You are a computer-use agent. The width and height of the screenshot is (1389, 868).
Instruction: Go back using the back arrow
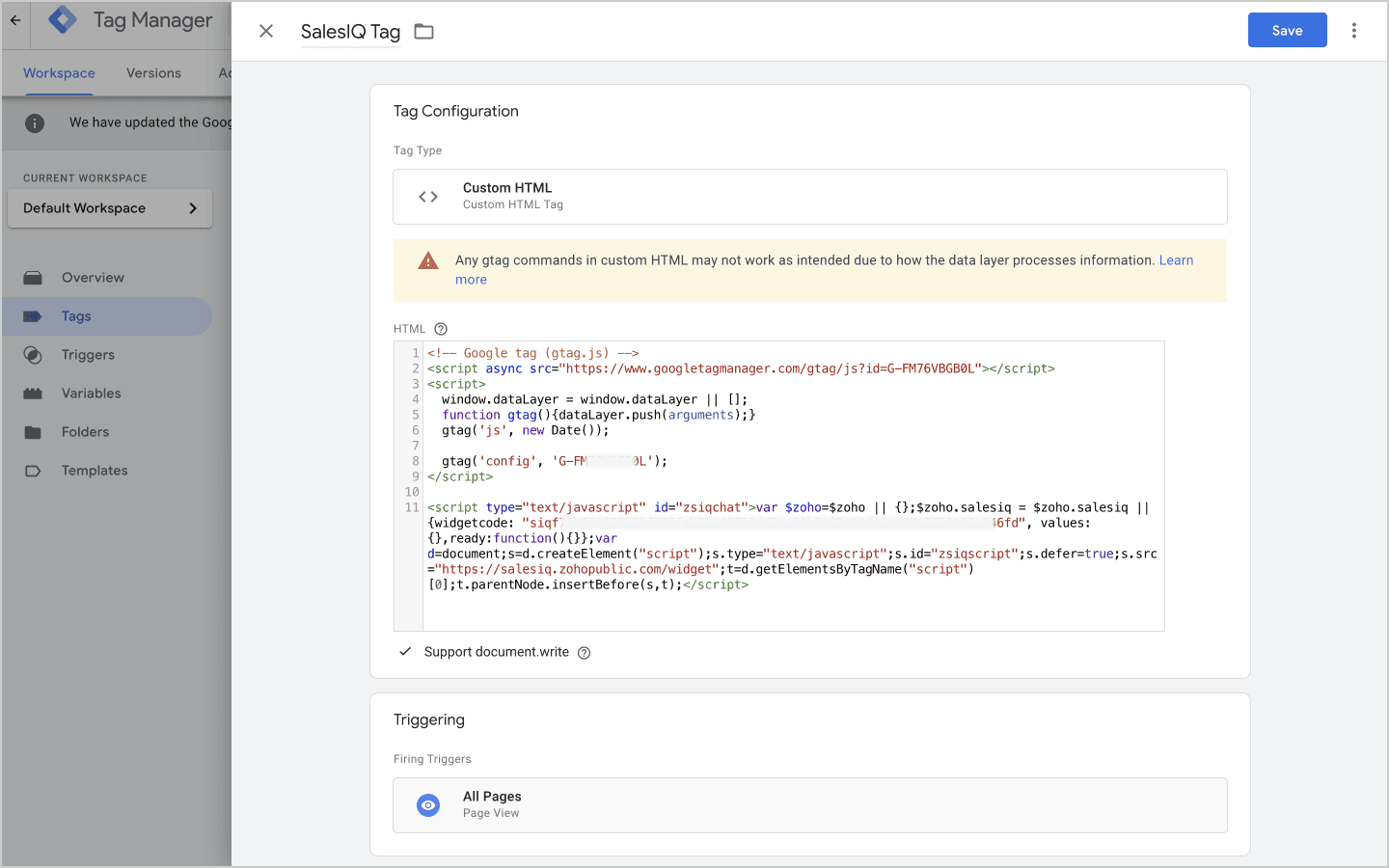click(x=15, y=19)
